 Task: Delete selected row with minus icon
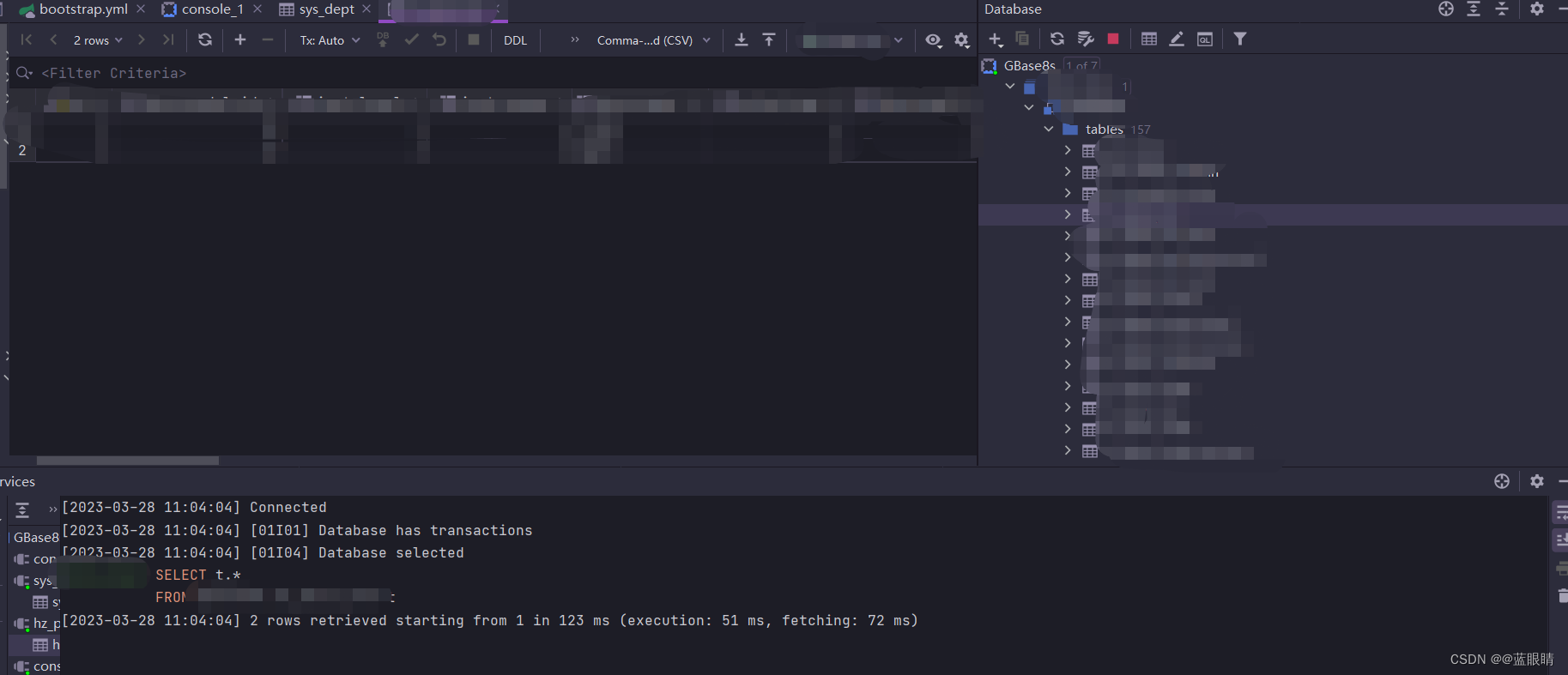(268, 39)
